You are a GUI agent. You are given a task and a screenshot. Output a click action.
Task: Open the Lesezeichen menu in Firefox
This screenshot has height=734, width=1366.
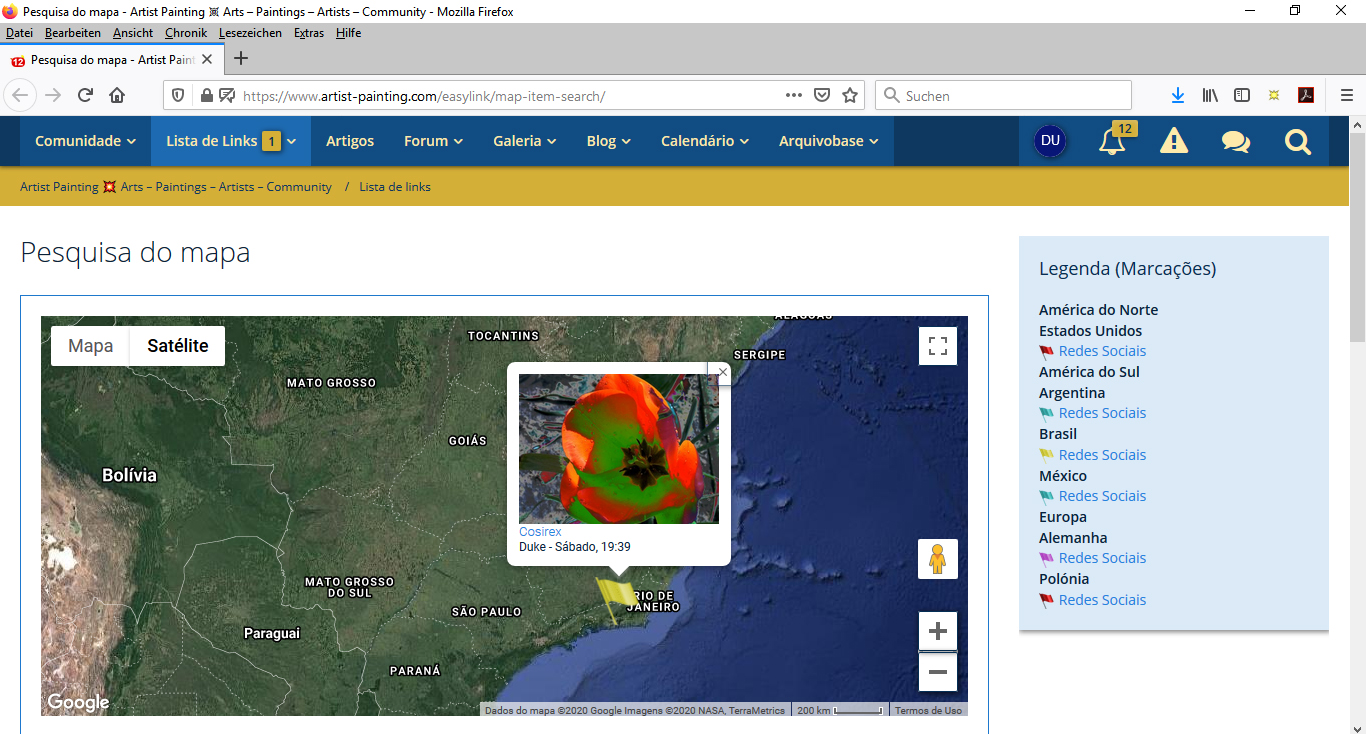point(250,33)
